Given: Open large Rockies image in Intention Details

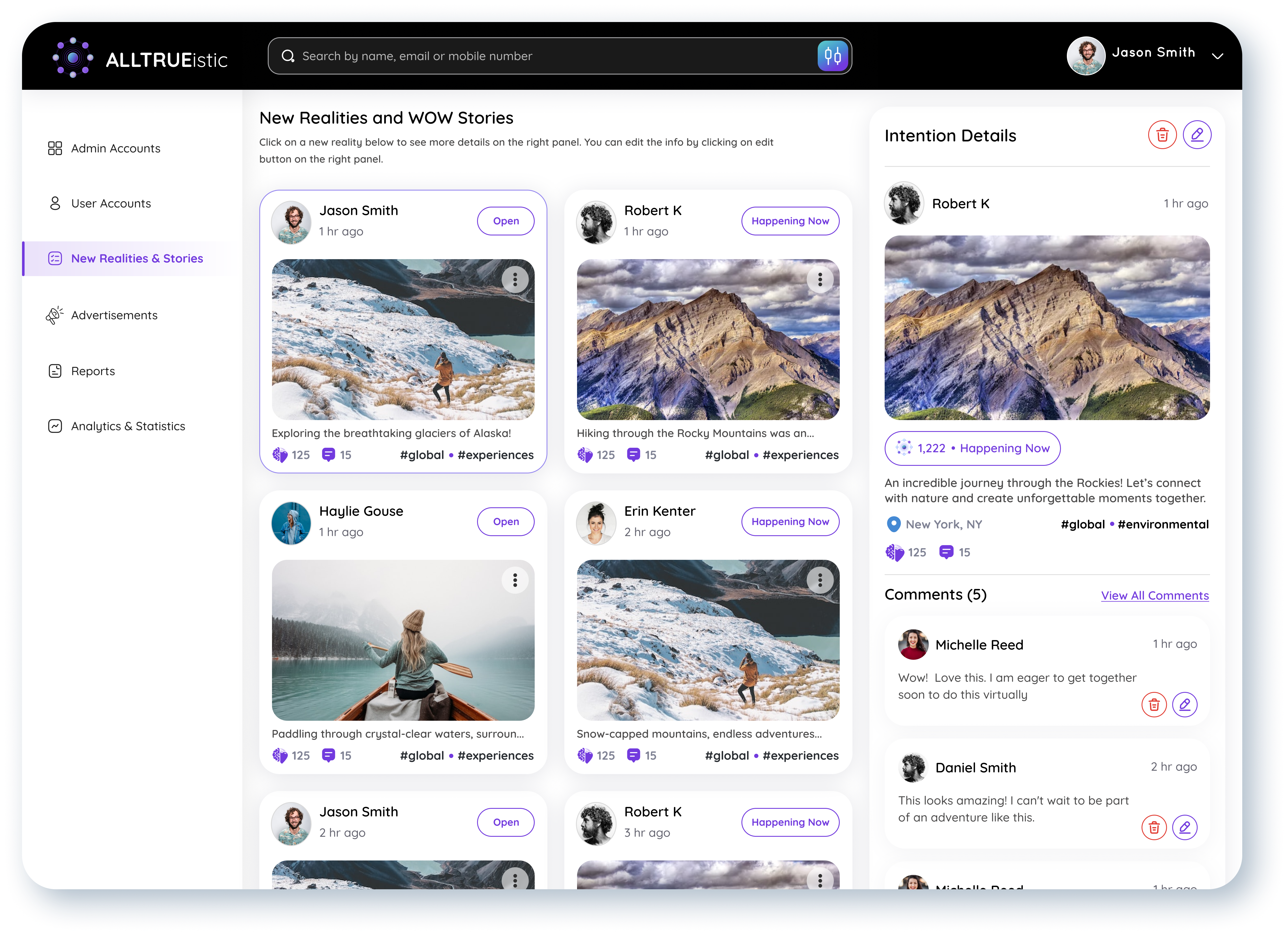Looking at the screenshot, I should point(1047,327).
